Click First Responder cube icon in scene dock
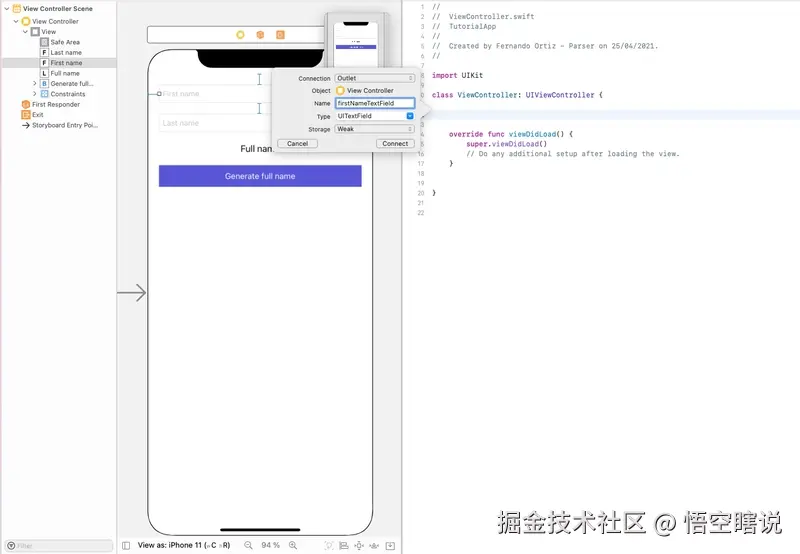Image resolution: width=800 pixels, height=554 pixels. coord(260,35)
